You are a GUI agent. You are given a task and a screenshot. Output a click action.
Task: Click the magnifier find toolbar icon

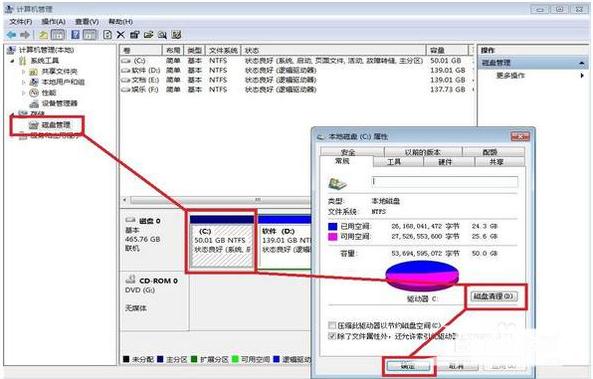coord(162,35)
